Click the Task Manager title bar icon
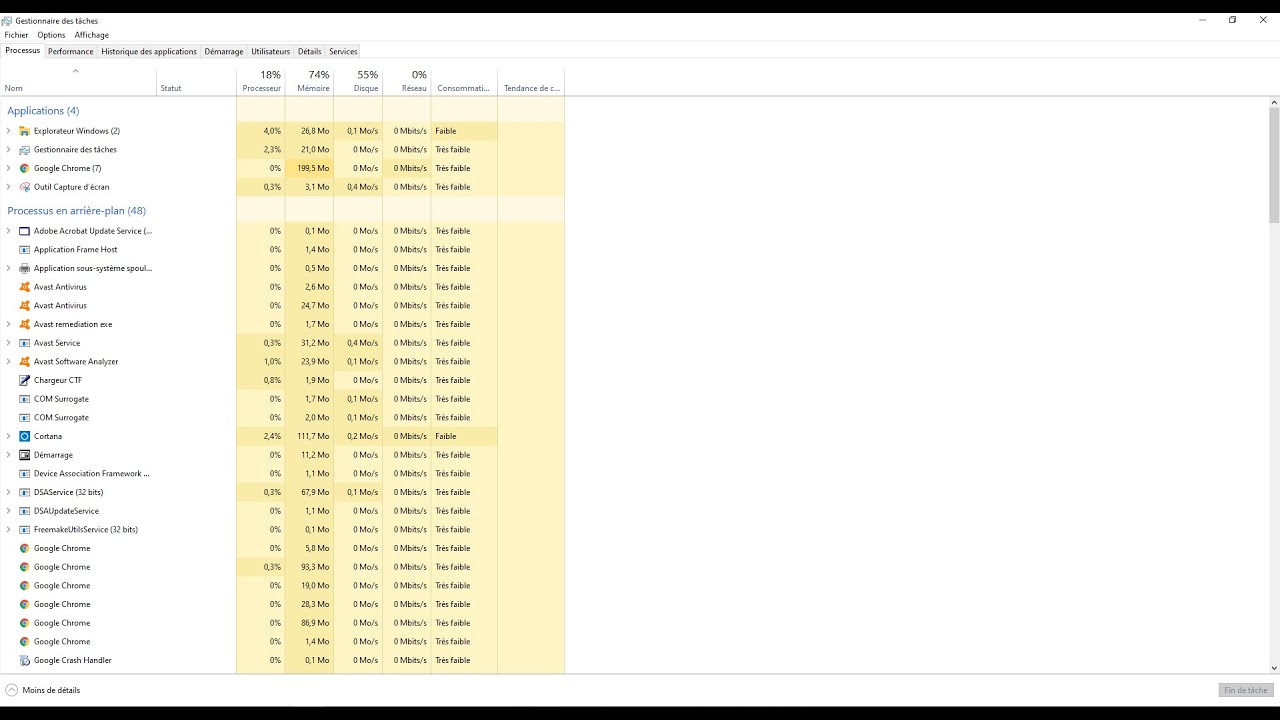The image size is (1280, 720). (7, 21)
